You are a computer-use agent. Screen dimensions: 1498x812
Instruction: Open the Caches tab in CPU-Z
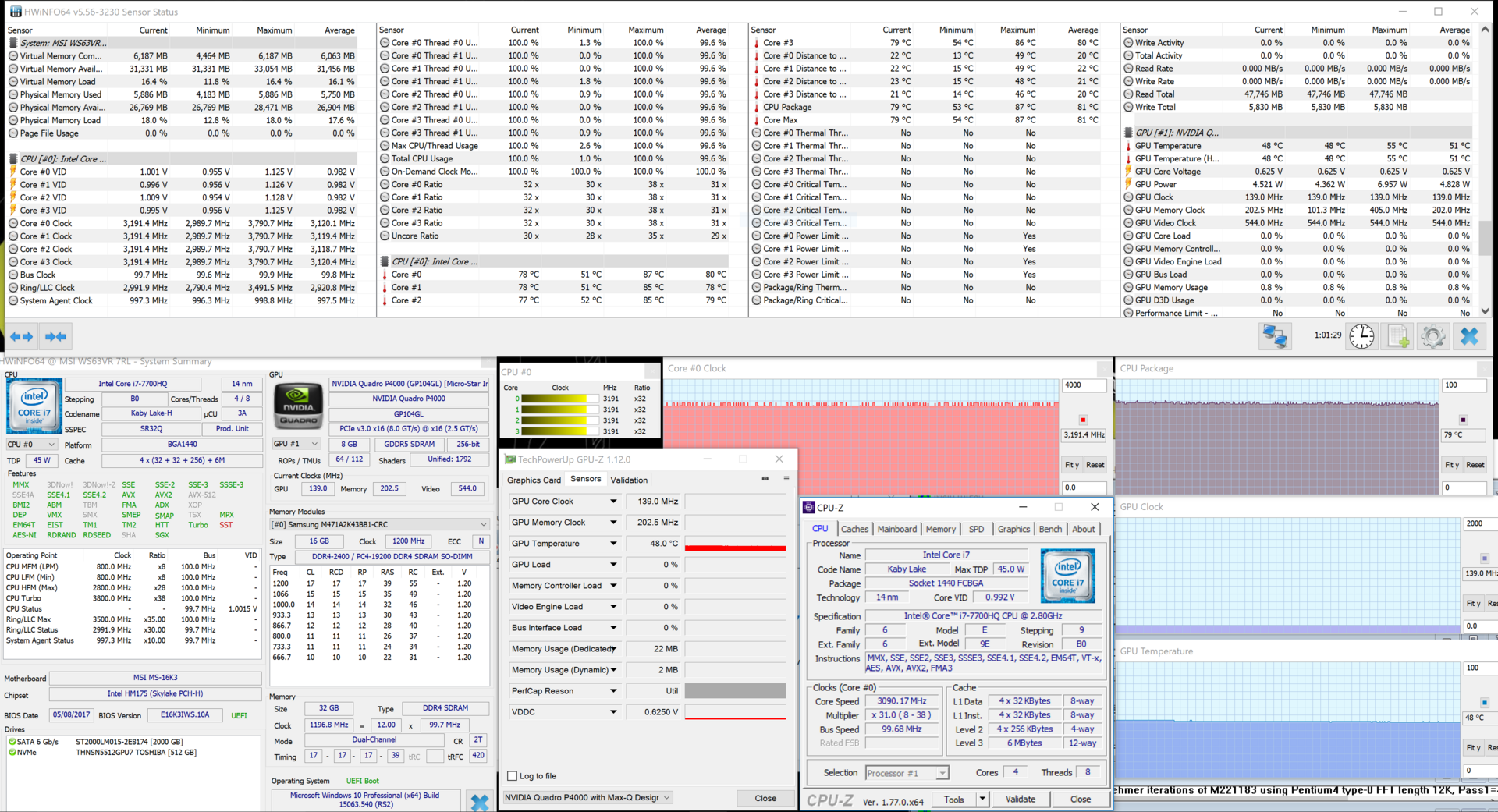854,529
